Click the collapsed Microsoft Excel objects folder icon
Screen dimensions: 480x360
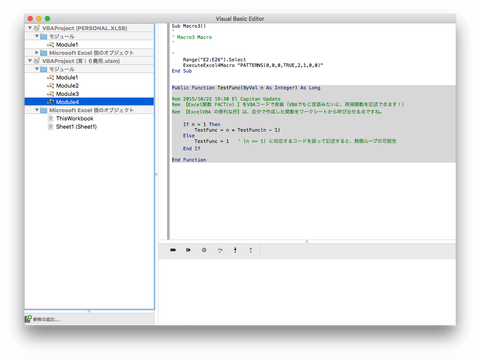pos(44,53)
